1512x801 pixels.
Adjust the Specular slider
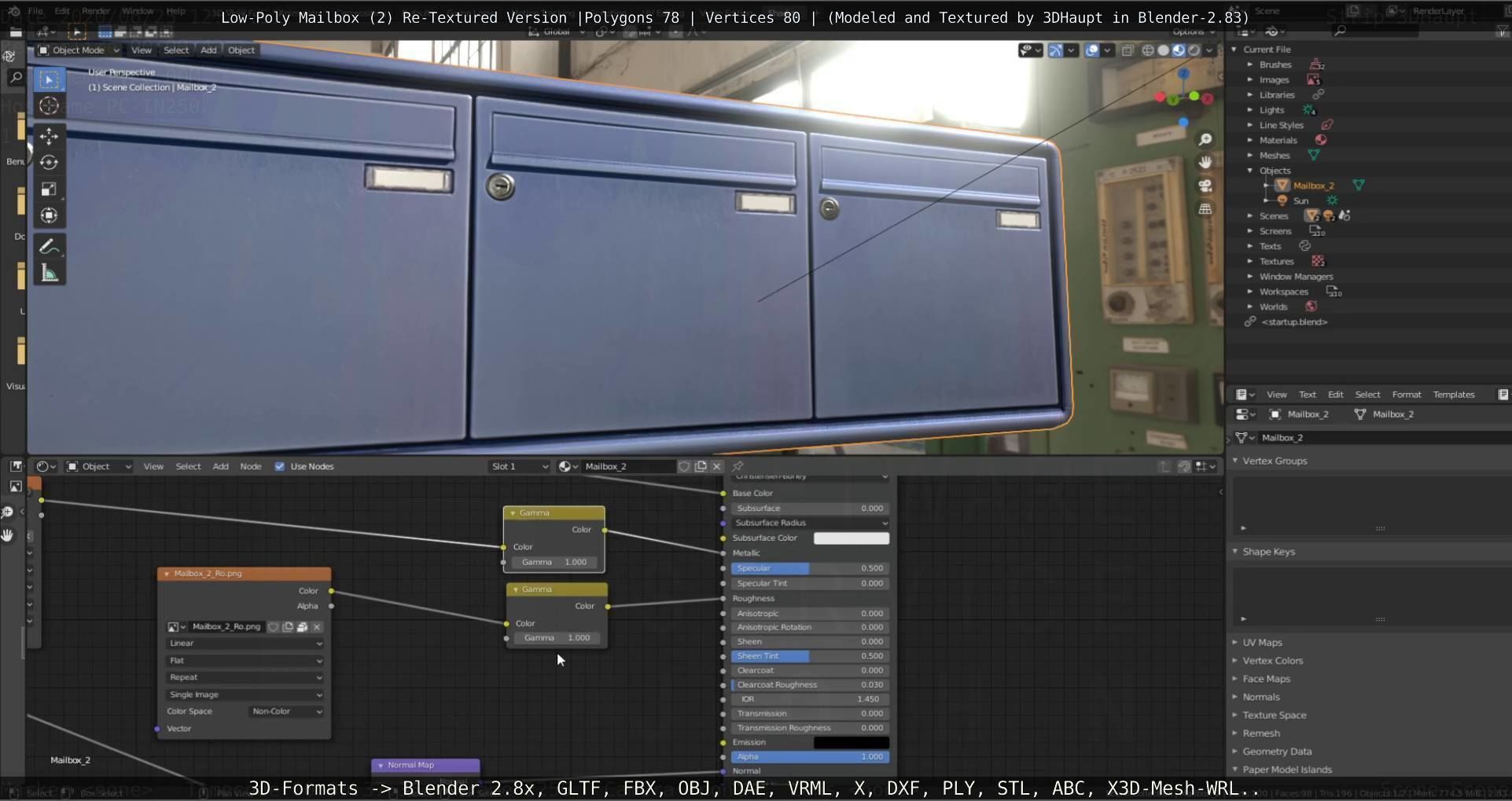point(810,568)
